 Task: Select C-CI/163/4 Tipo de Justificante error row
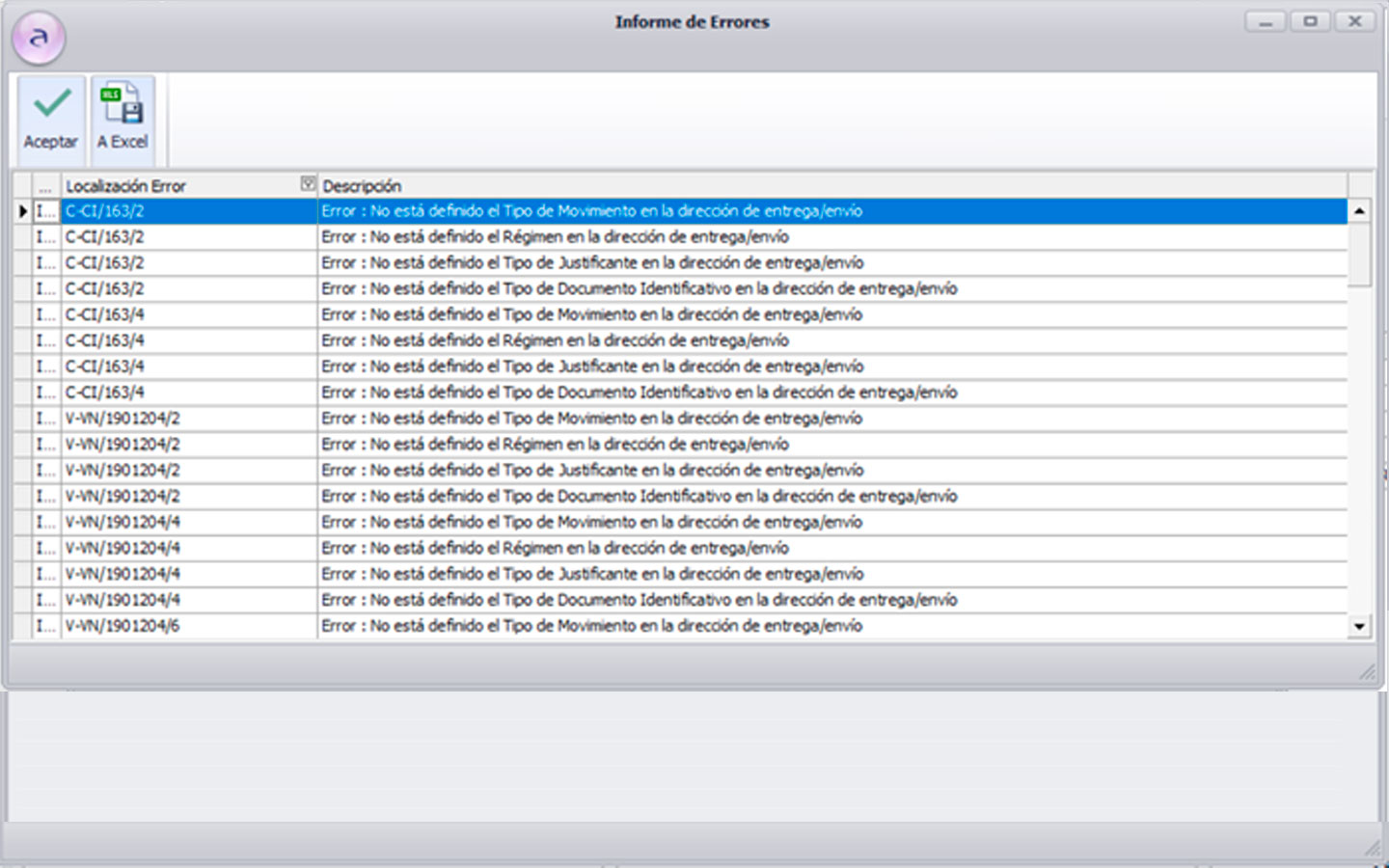point(592,366)
